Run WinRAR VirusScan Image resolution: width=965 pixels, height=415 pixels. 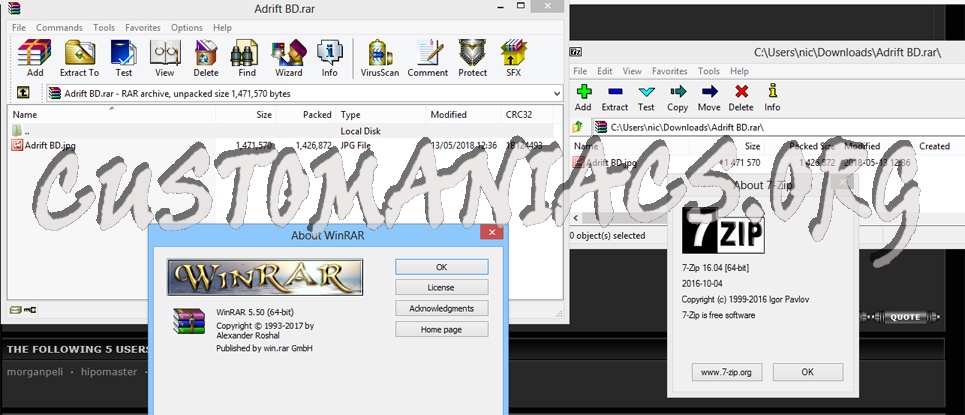pos(380,58)
